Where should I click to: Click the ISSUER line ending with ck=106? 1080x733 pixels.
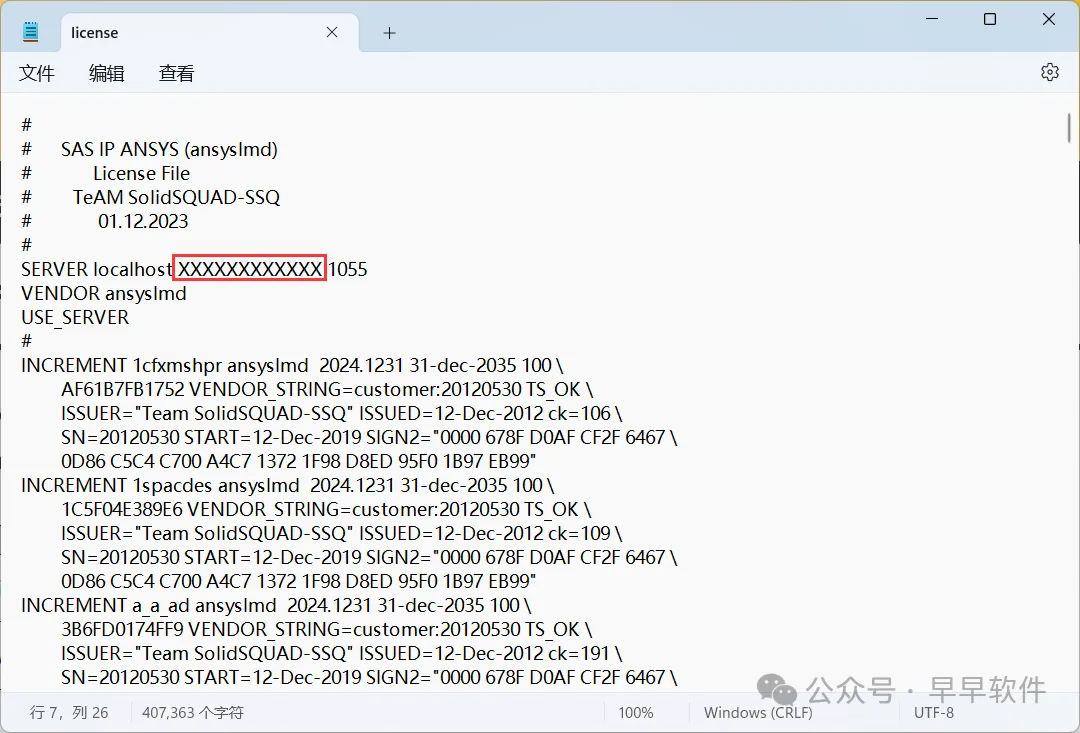tap(341, 413)
